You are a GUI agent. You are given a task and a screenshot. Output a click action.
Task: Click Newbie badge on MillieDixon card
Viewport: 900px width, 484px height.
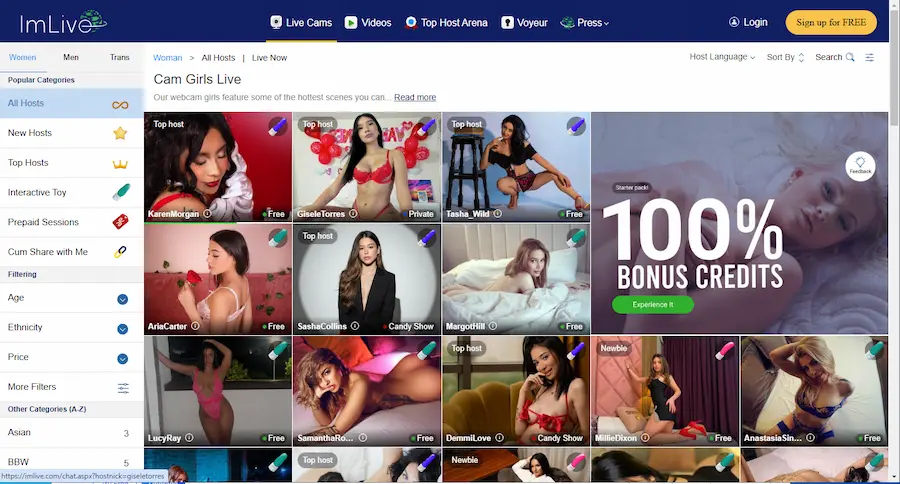tap(614, 349)
